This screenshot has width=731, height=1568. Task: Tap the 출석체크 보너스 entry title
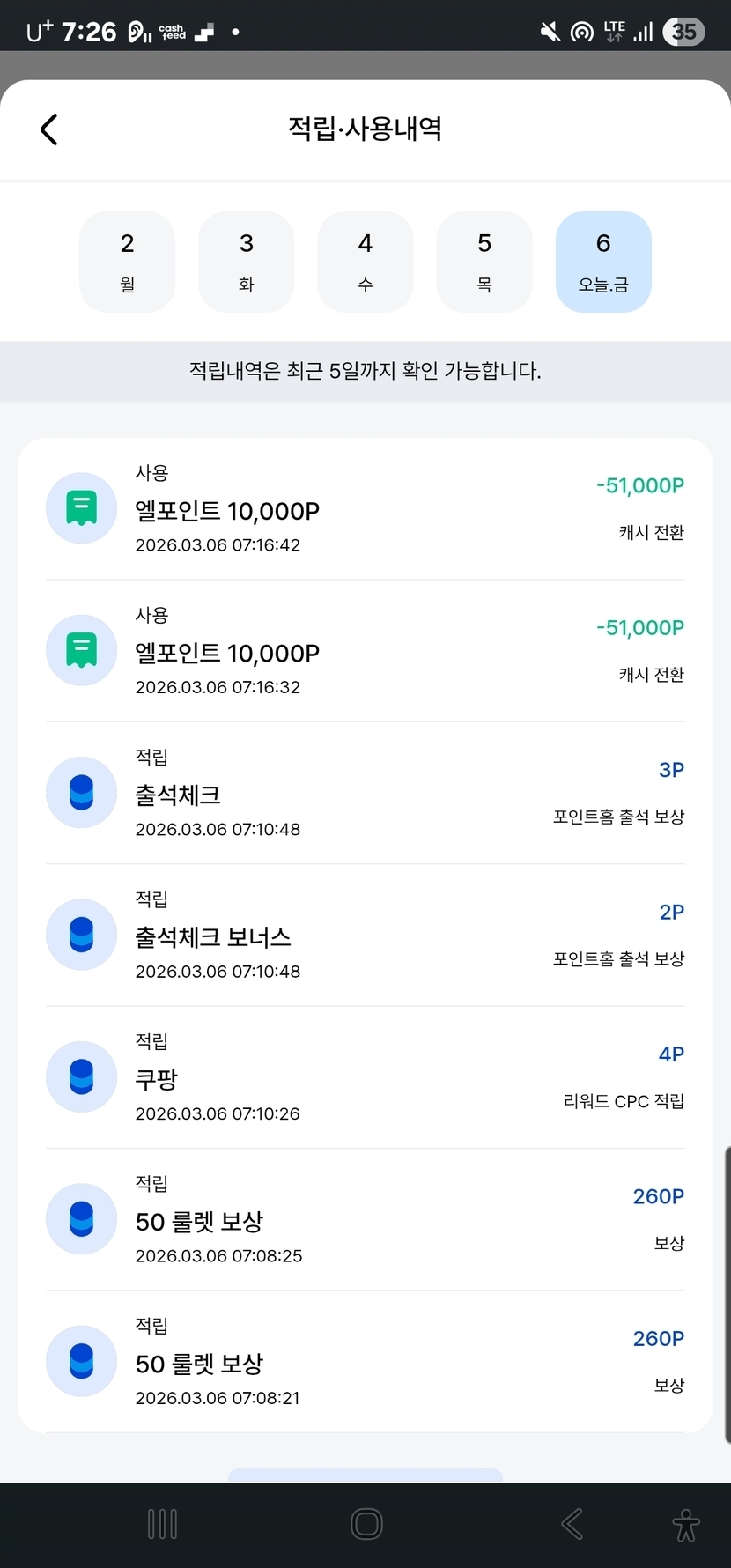click(x=213, y=937)
